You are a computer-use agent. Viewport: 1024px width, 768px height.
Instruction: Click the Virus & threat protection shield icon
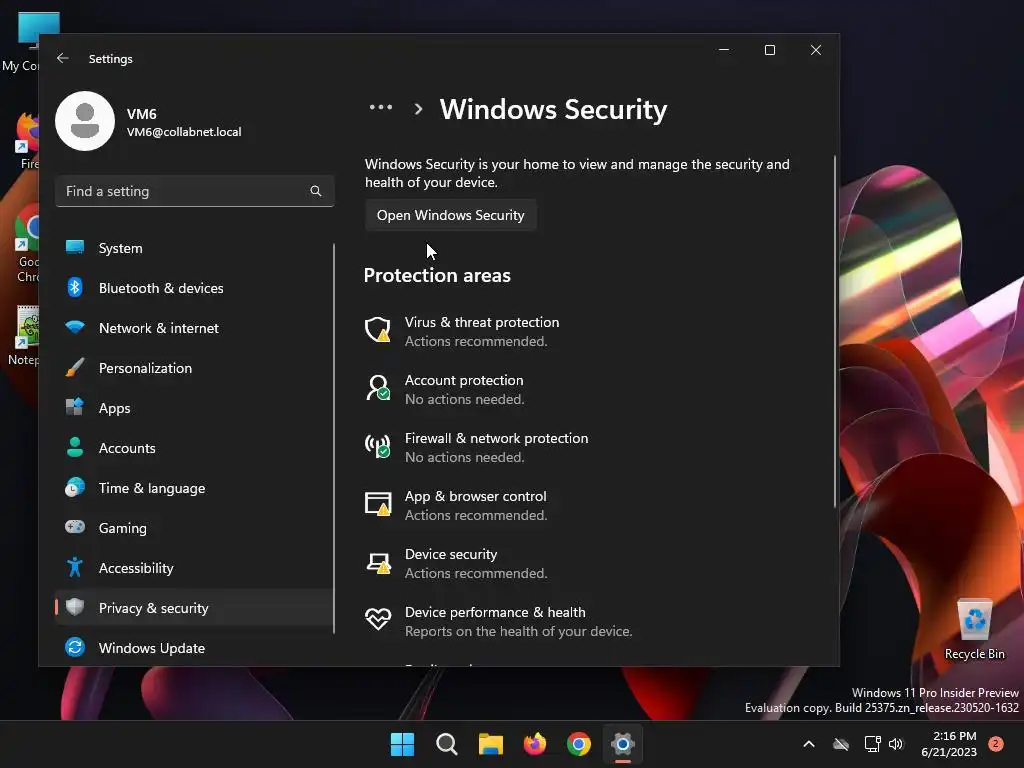[377, 330]
